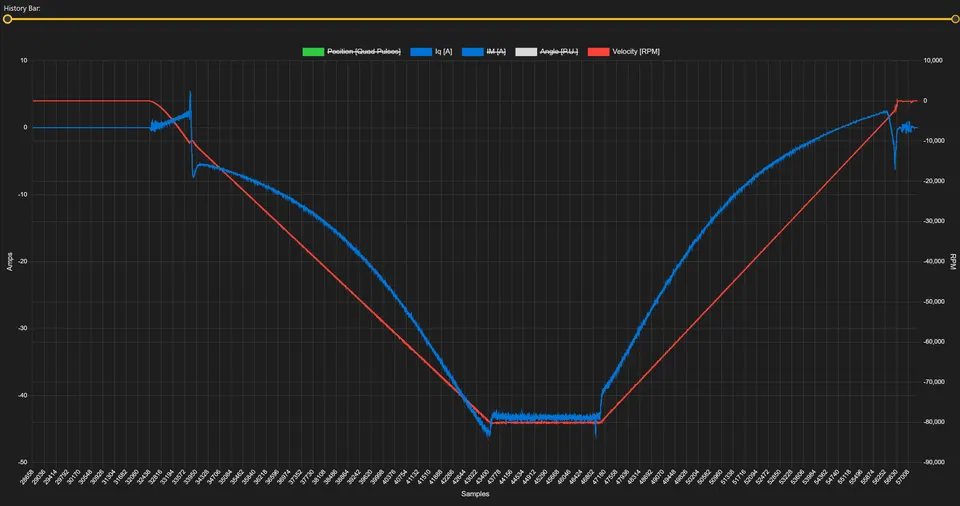Toggle the IM [A] legend label
960x506 pixels.
tap(496, 51)
